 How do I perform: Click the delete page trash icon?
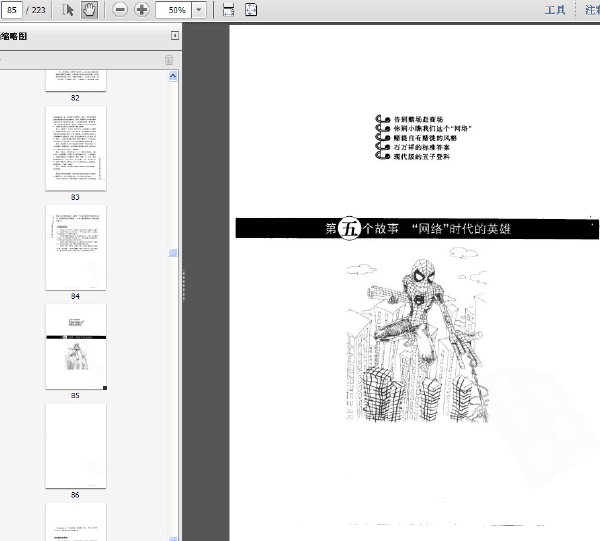[x=169, y=60]
